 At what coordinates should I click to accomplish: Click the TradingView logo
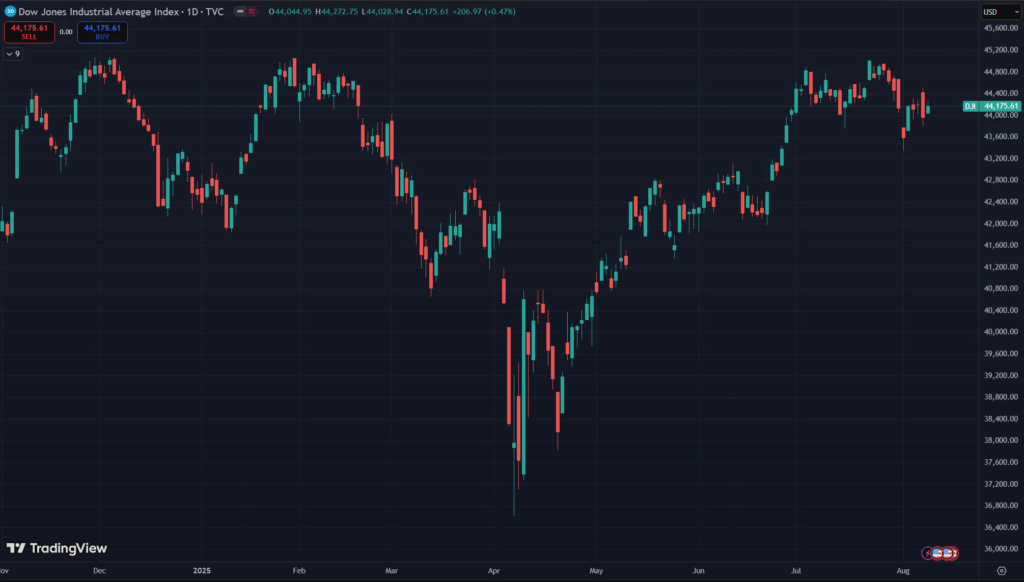[x=57, y=548]
